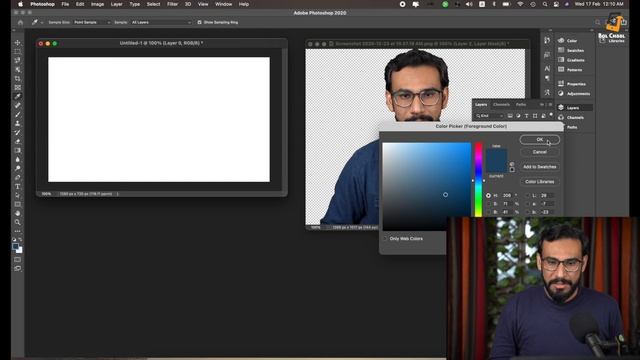Open macOS Spotlight search icon
Image resolution: width=640 pixels, height=360 pixels.
click(544, 4)
